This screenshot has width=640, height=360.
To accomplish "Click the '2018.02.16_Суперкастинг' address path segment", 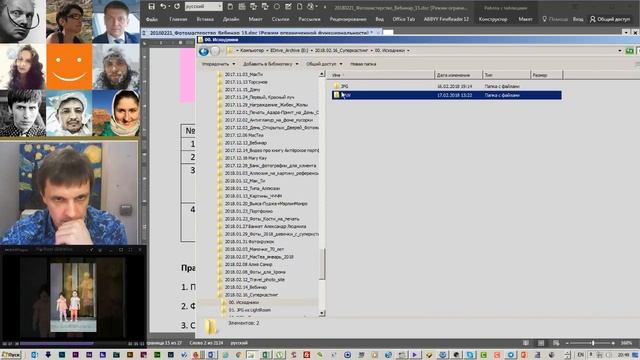I will point(342,51).
